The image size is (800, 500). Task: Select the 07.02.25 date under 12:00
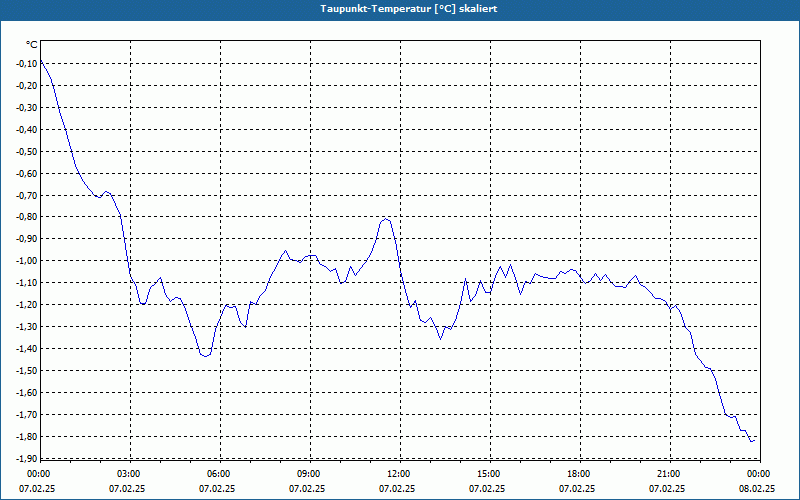397,489
